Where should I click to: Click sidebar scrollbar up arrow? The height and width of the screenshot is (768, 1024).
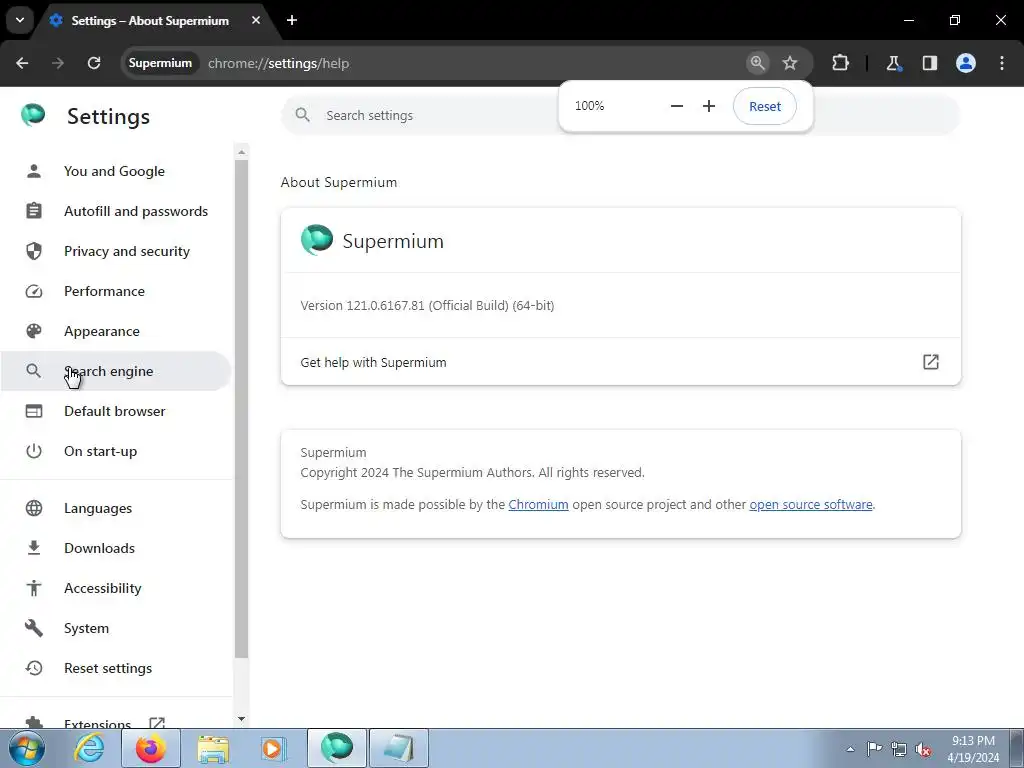(242, 152)
